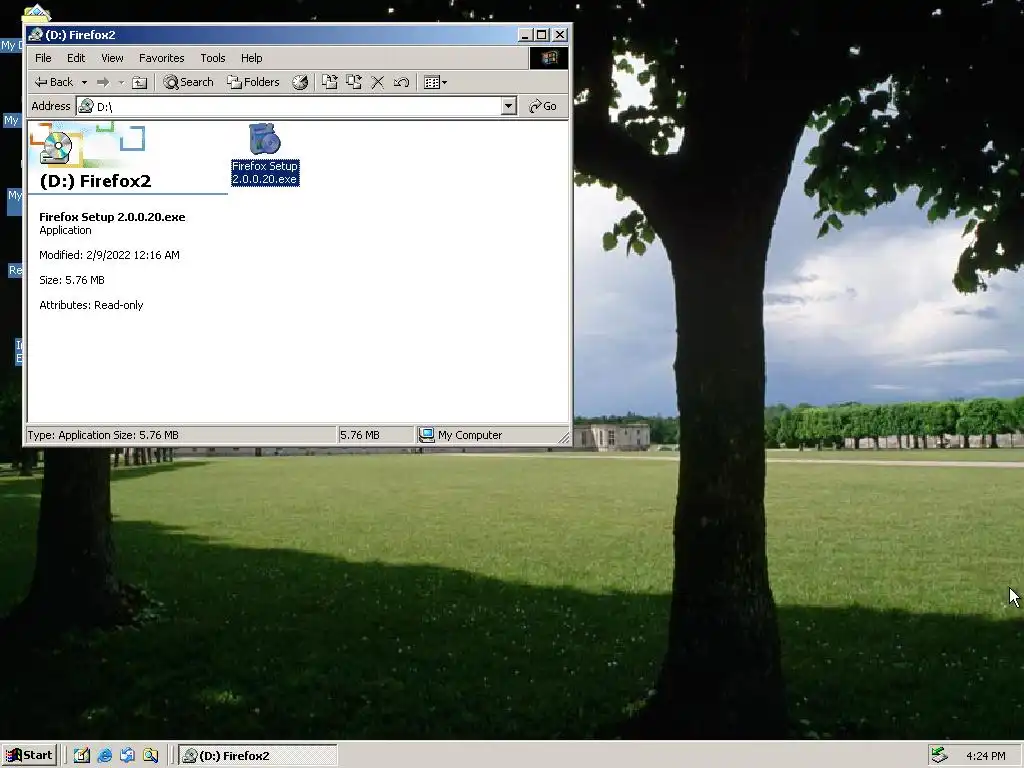Minimize the Firefox2 Explorer window
The height and width of the screenshot is (768, 1024).
(525, 35)
